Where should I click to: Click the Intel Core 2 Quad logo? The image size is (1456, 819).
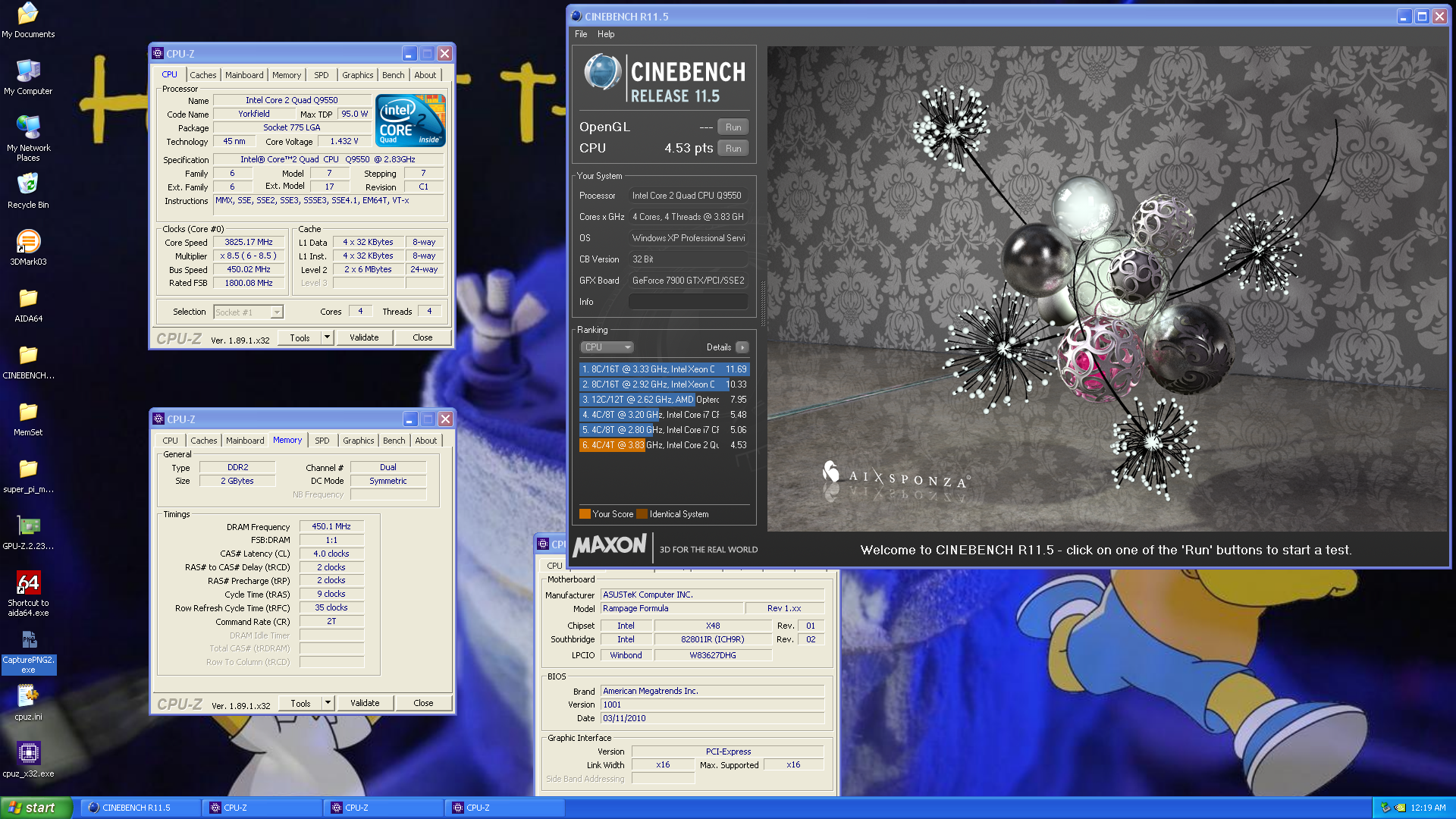(410, 121)
